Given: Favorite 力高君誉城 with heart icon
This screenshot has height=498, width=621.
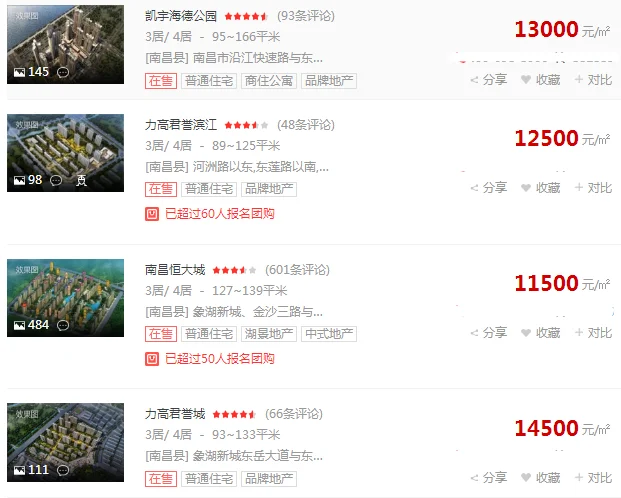Looking at the screenshot, I should tap(526, 478).
